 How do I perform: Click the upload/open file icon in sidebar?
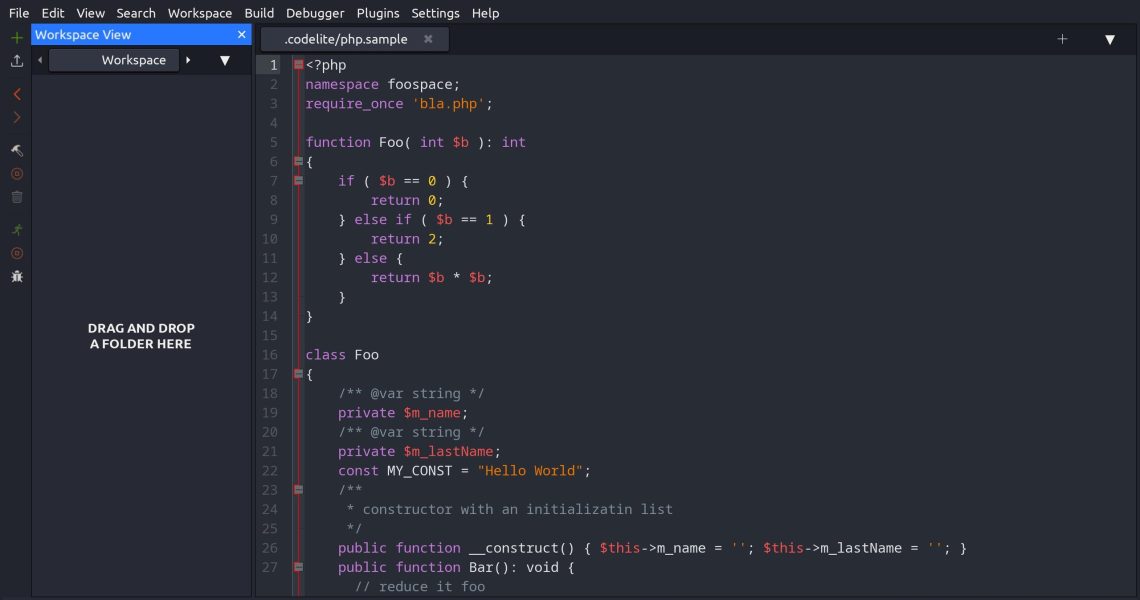(x=16, y=61)
